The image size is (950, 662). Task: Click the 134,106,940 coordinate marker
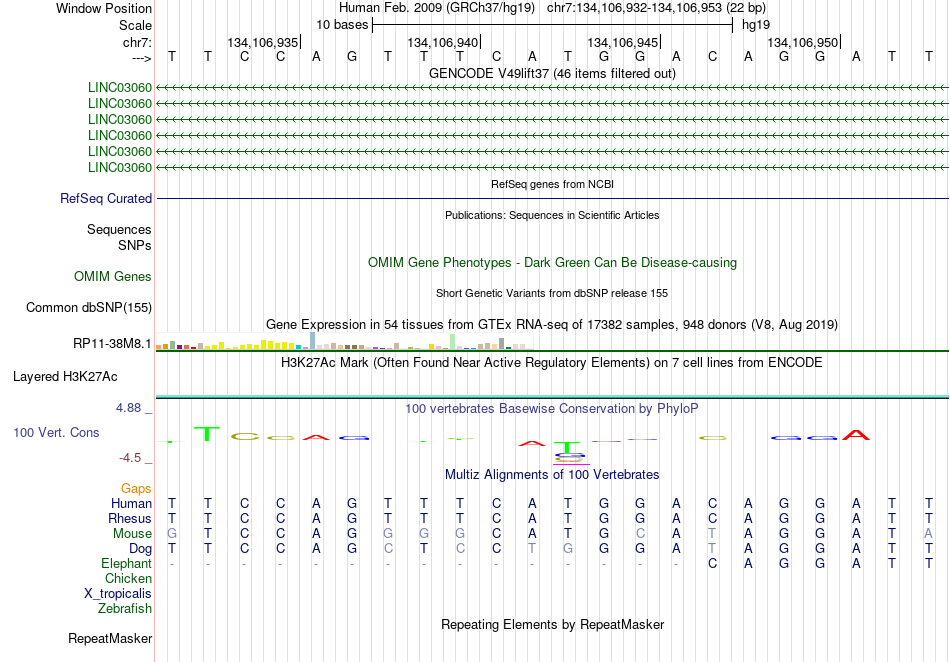click(443, 42)
